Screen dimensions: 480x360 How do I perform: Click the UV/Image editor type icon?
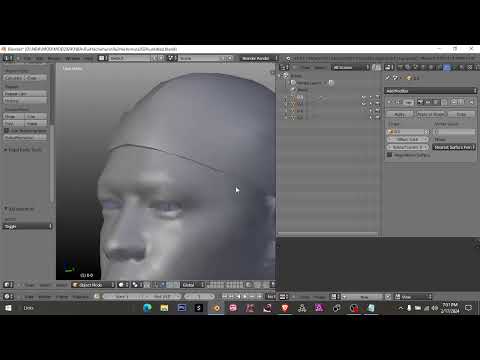(283, 296)
